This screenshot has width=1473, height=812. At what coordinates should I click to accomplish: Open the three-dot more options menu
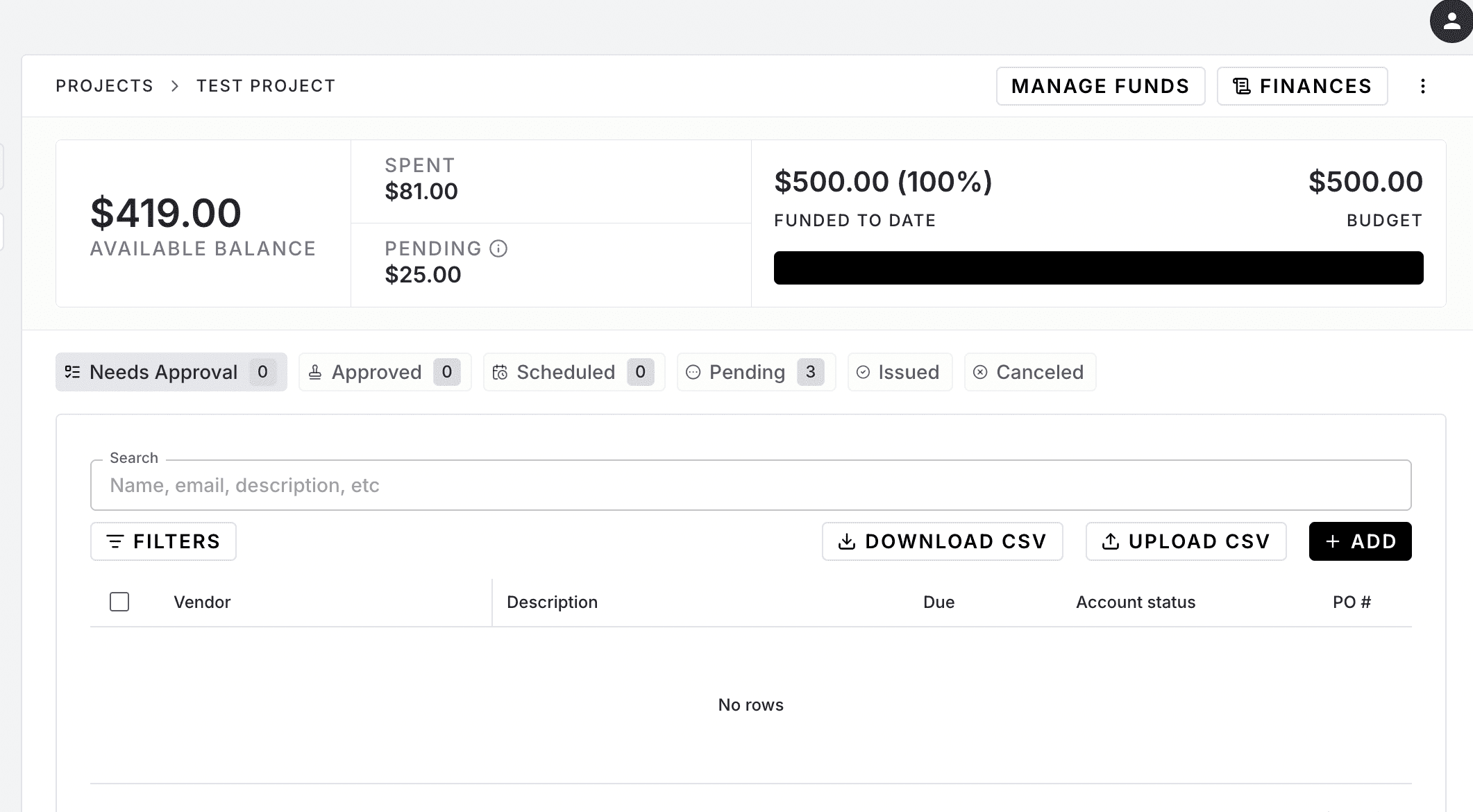click(x=1423, y=86)
